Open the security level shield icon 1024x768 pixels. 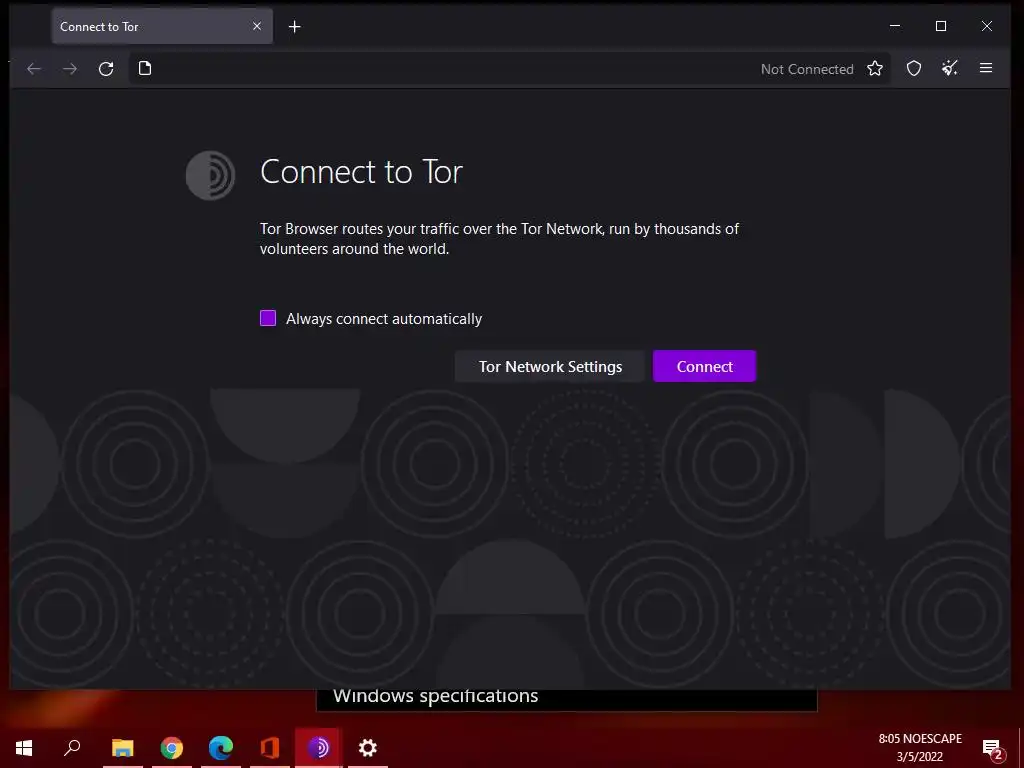[914, 69]
